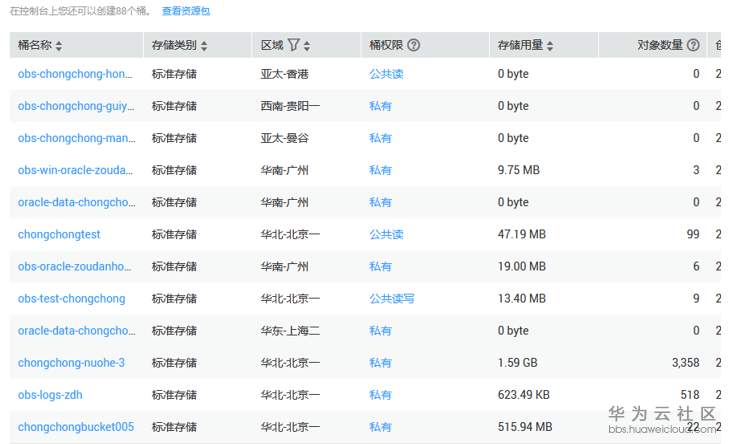Sort by bucket name column arrows
Screen dimensions: 730x444
click(59, 46)
